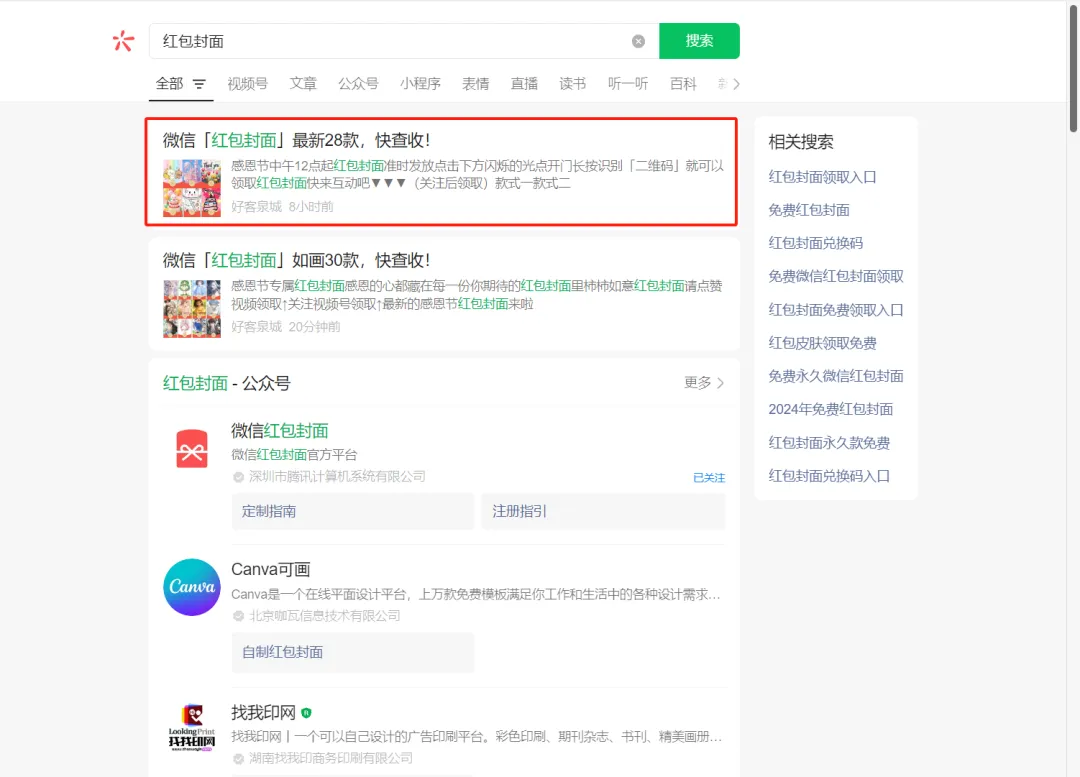The image size is (1080, 777).
Task: Open the Canva round logo icon
Action: (192, 587)
